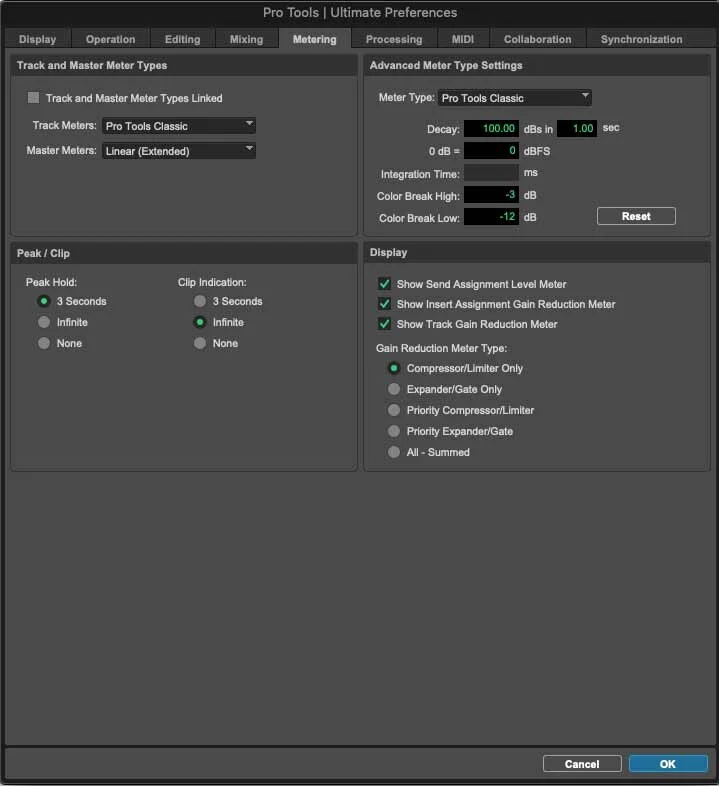This screenshot has height=786, width=719.
Task: Open the Master Meters dropdown
Action: 179,151
